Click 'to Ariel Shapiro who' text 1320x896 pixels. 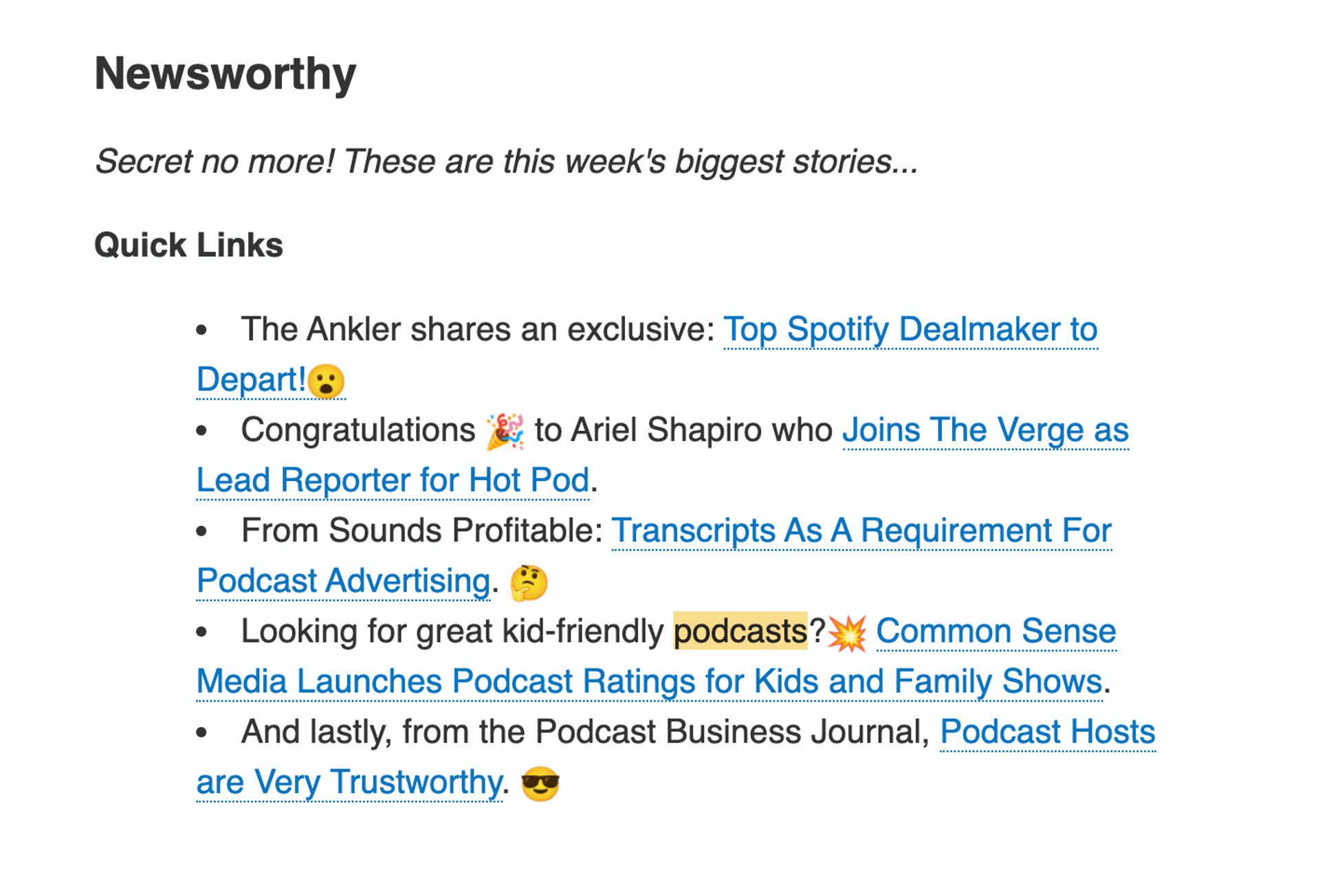coord(683,431)
